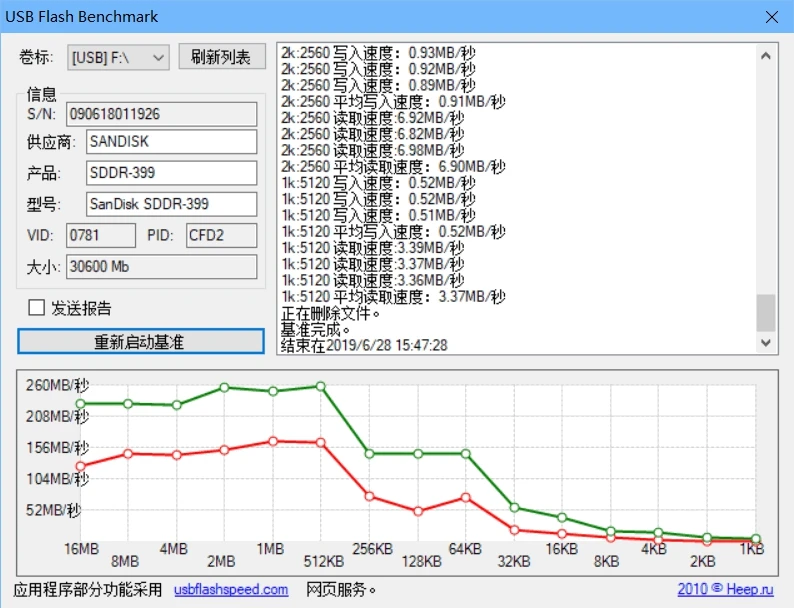Click the 产品 product field SDDR-399

(x=171, y=173)
